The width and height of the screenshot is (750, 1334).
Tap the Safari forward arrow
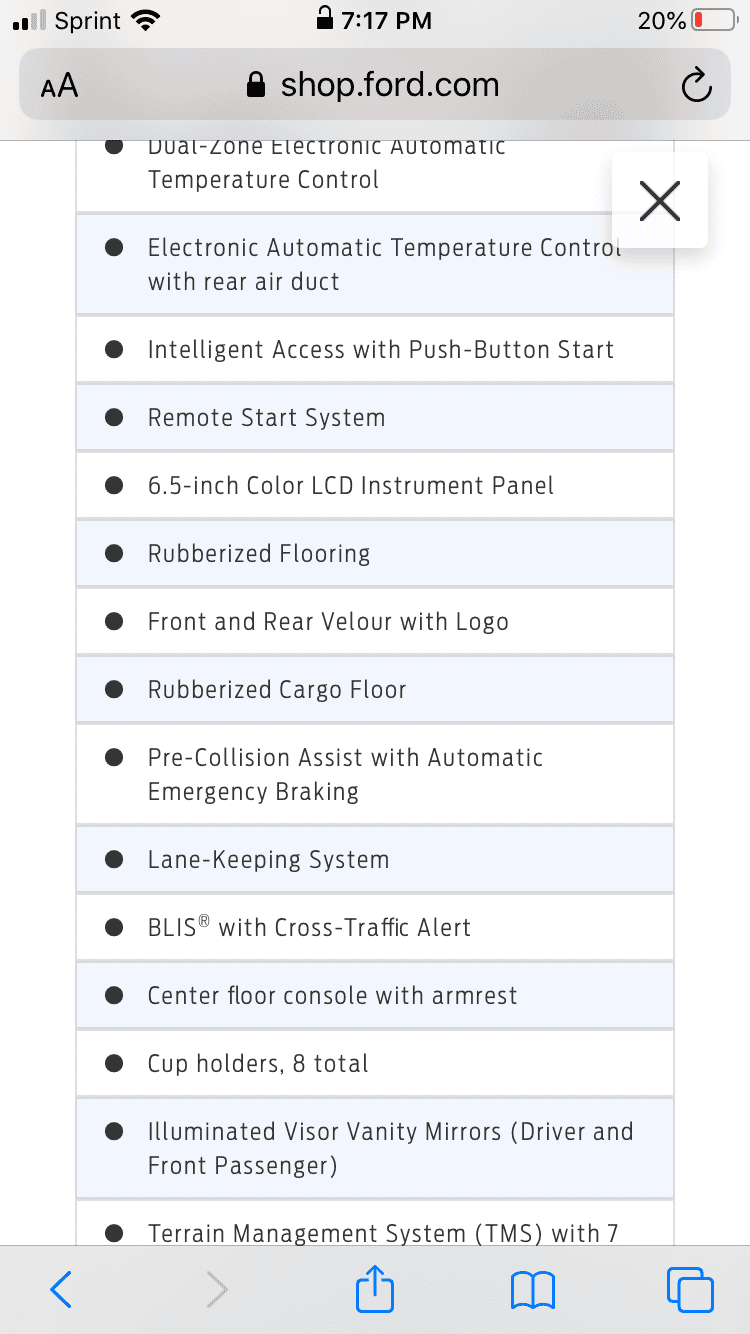[216, 1290]
